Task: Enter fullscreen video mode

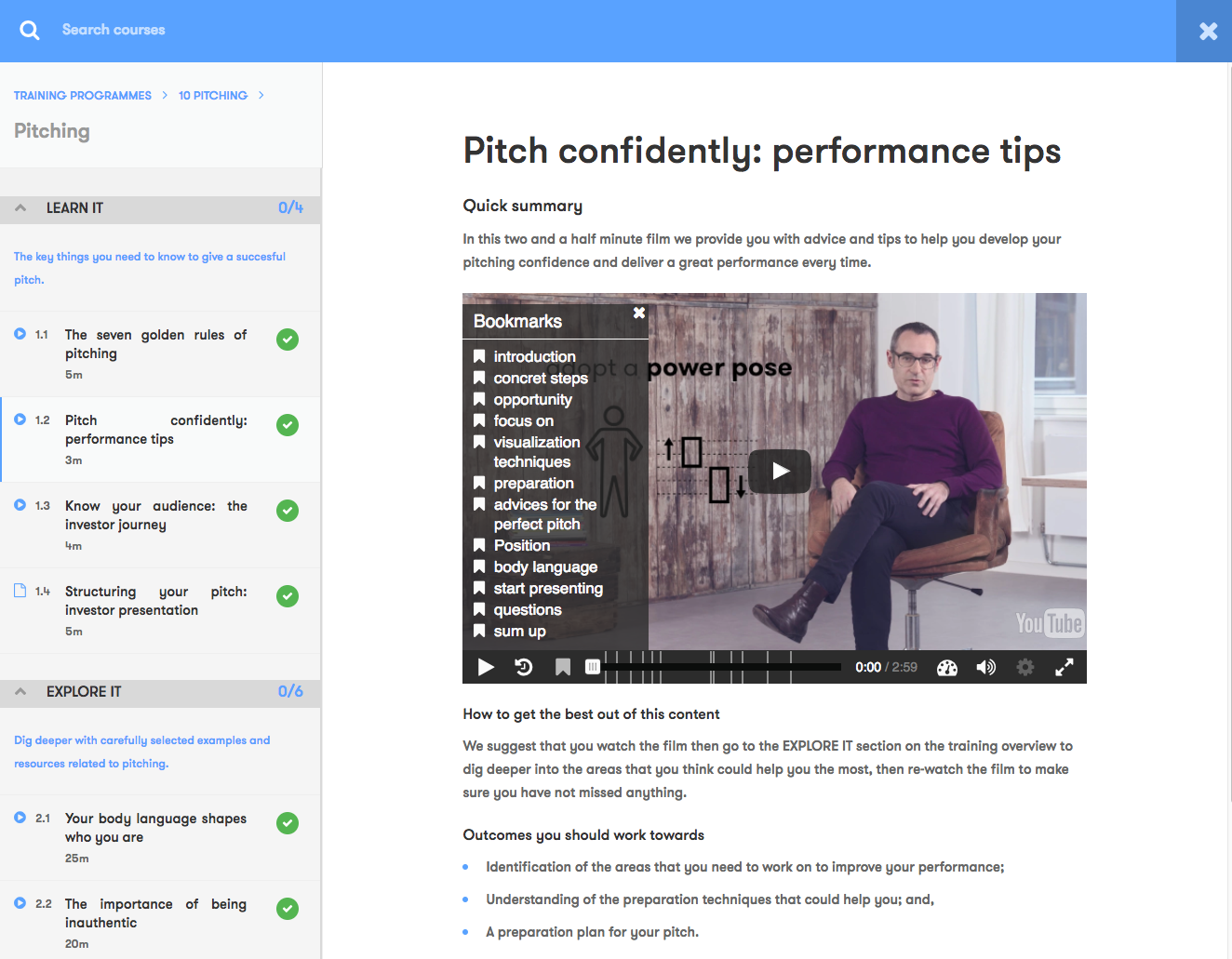Action: (x=1064, y=667)
